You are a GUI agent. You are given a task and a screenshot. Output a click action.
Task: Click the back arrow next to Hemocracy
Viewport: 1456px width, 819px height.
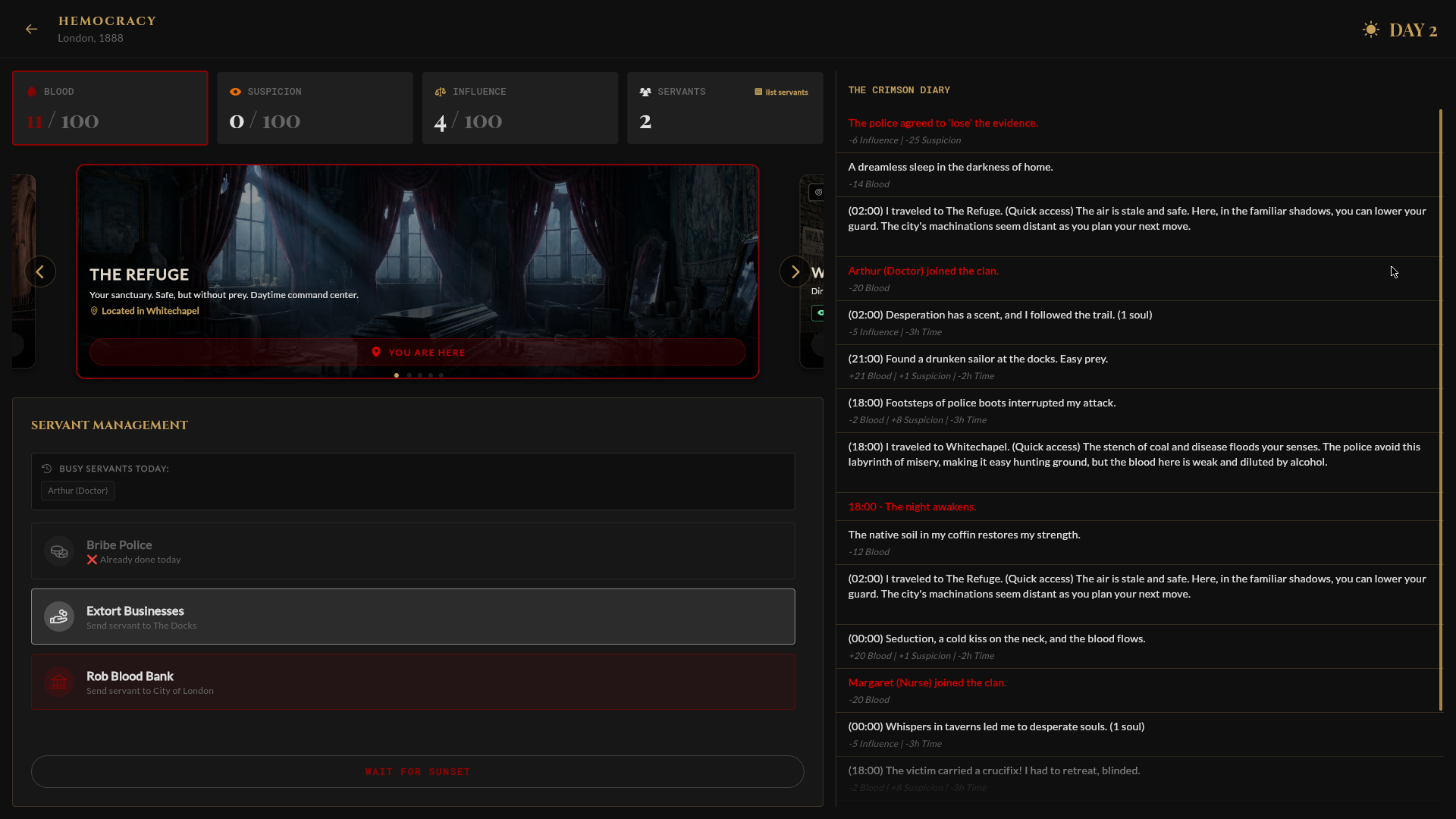[x=31, y=29]
